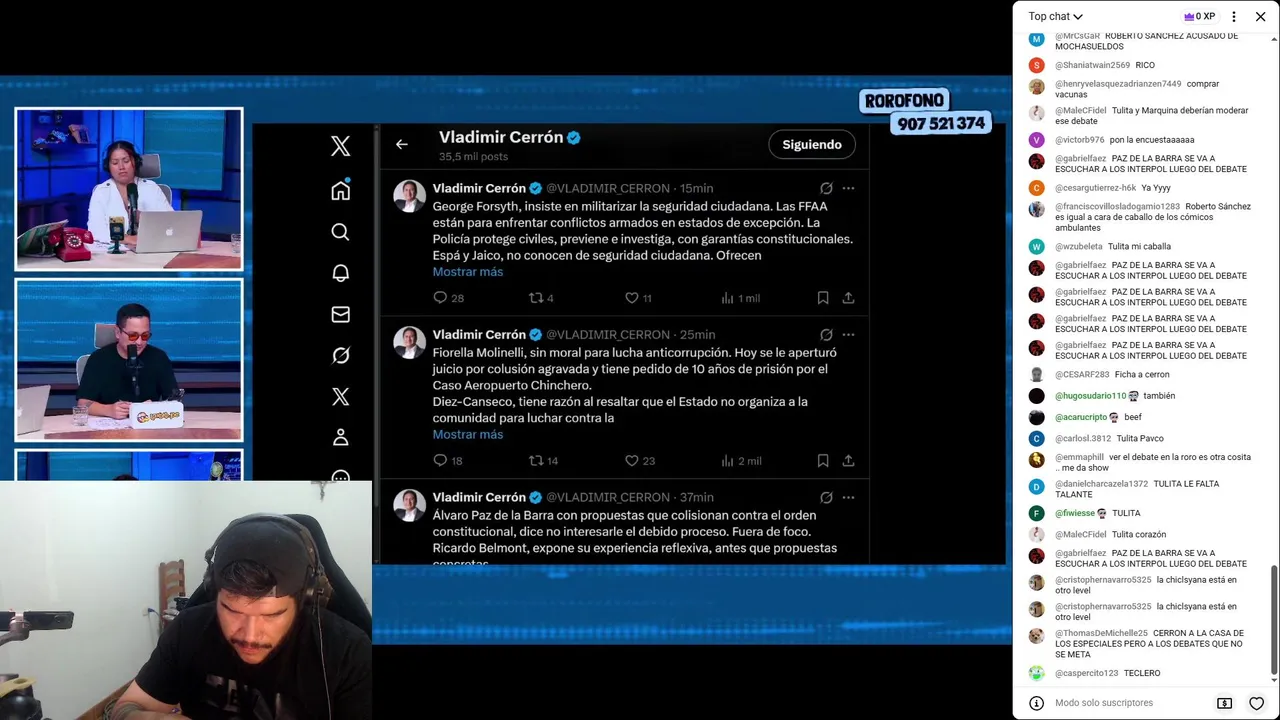Open Grok icon in X sidebar
The width and height of the screenshot is (1280, 720).
coord(340,355)
